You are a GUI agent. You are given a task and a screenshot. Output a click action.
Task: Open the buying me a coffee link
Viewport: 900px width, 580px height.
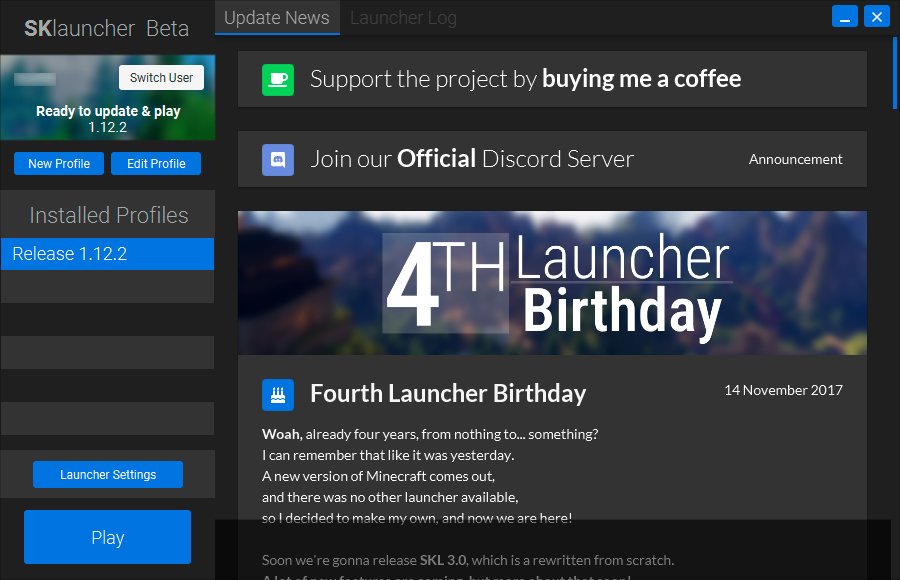pos(641,79)
